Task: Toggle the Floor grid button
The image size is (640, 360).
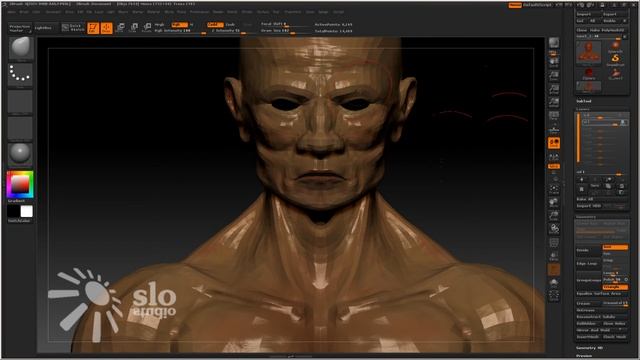Action: pyautogui.click(x=554, y=129)
